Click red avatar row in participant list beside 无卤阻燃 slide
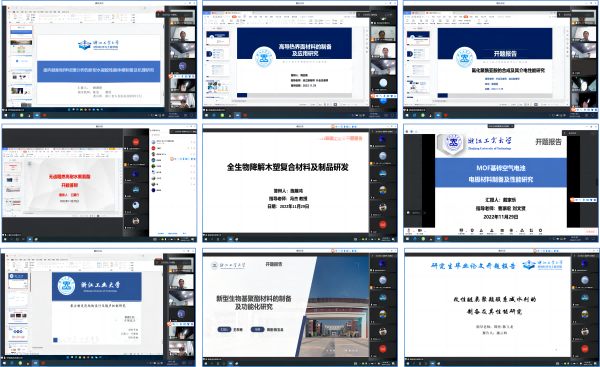600x367 pixels. point(173,148)
